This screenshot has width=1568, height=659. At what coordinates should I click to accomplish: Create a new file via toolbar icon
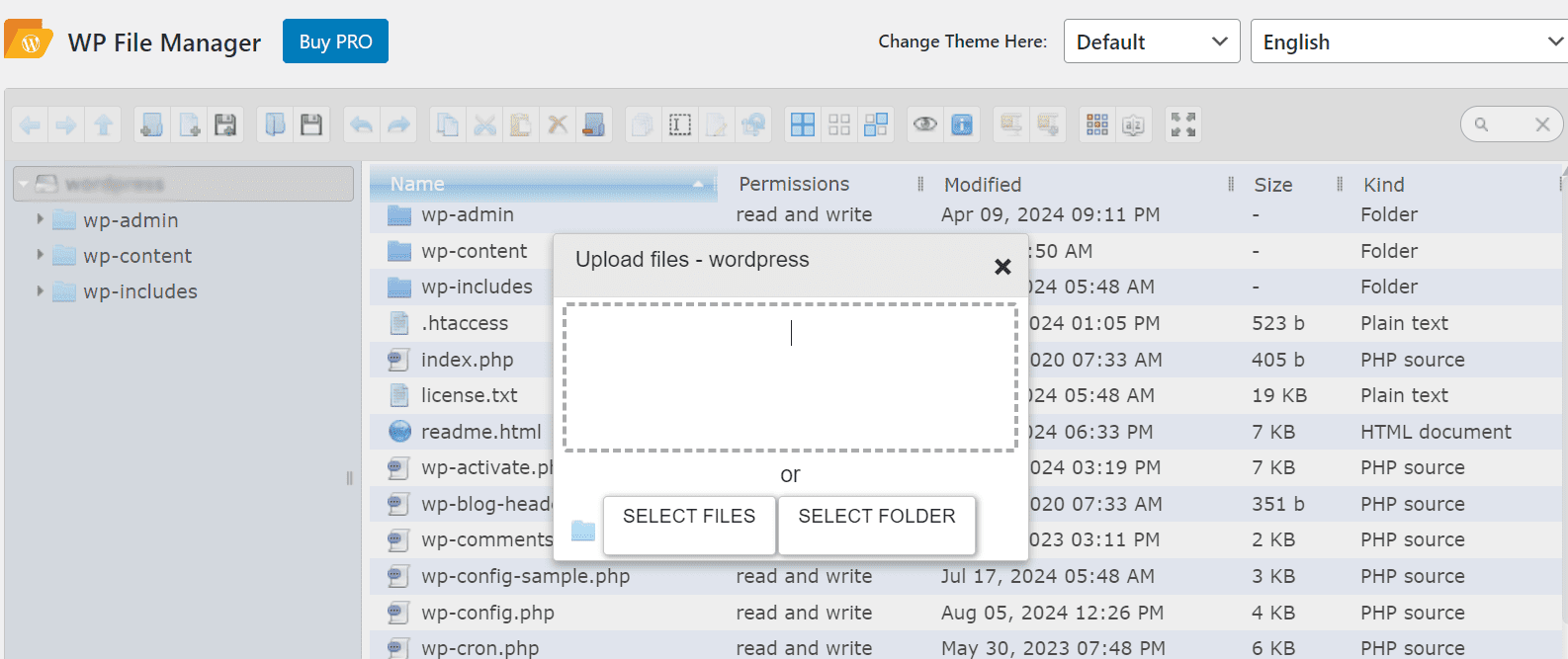189,124
